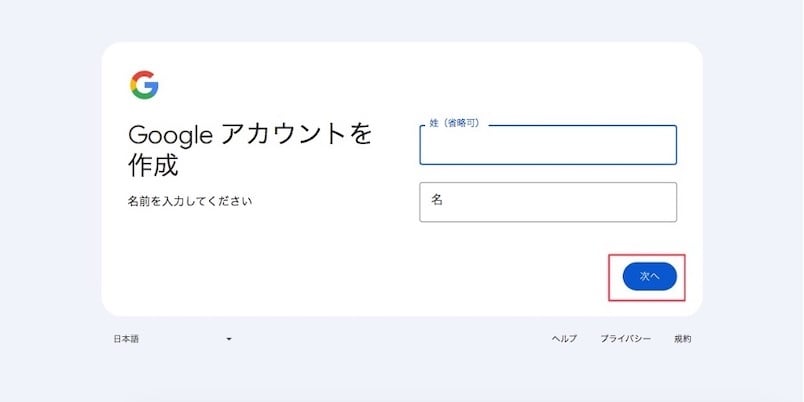The height and width of the screenshot is (402, 804).
Task: Click the language selector's dropdown arrow
Action: click(x=228, y=339)
